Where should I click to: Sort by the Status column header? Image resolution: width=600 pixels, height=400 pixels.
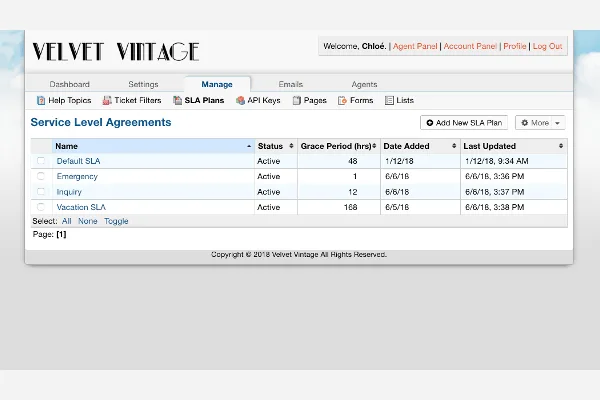276,146
